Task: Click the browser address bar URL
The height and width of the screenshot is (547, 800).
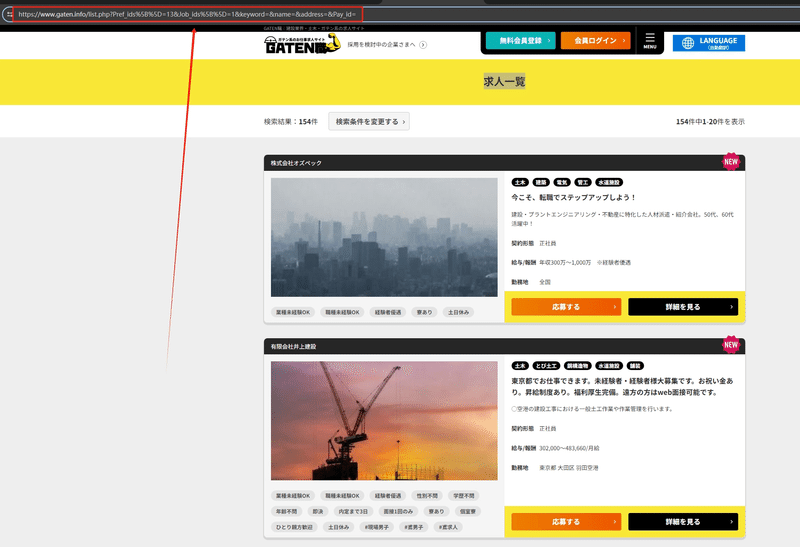Action: coord(187,14)
